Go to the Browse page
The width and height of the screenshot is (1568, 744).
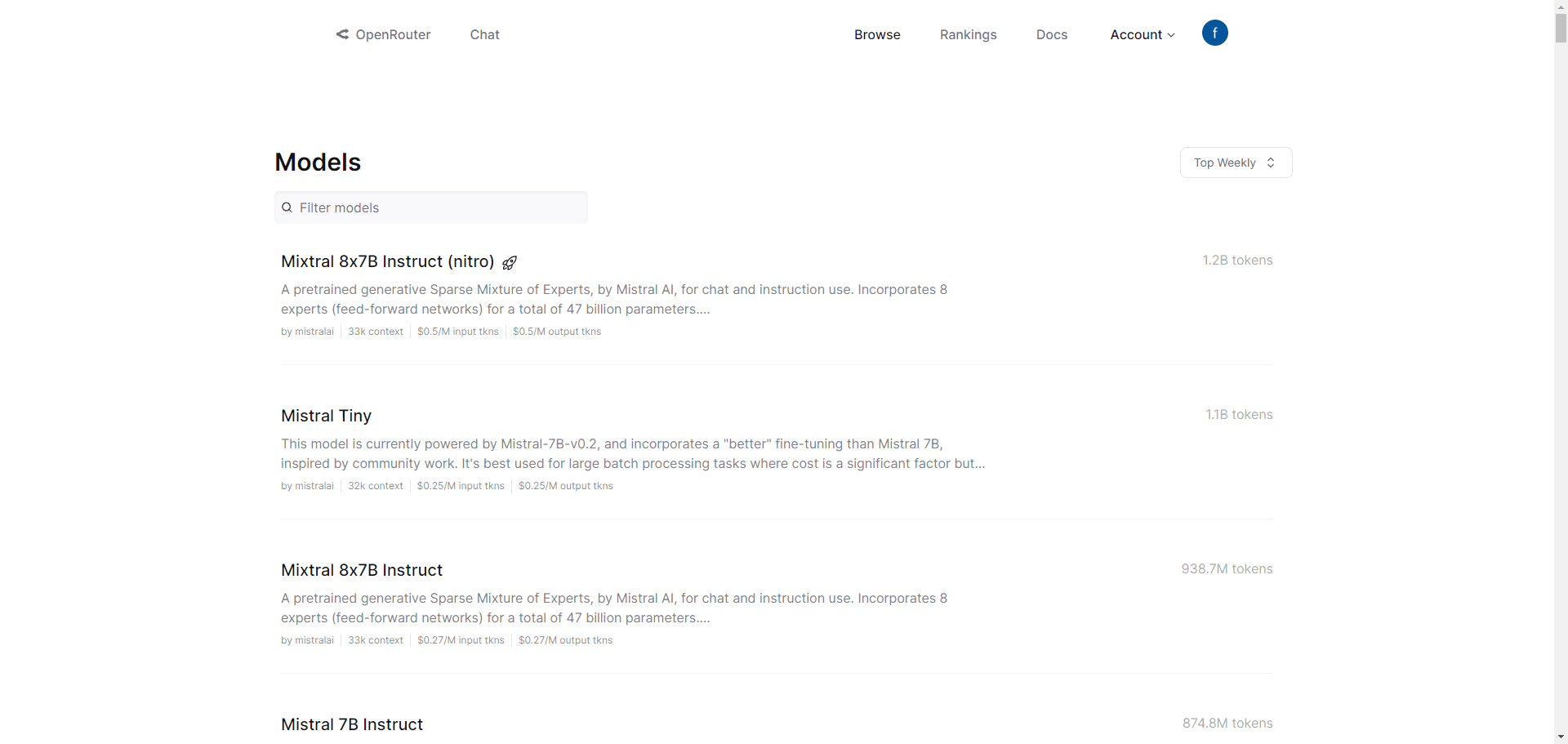coord(877,34)
